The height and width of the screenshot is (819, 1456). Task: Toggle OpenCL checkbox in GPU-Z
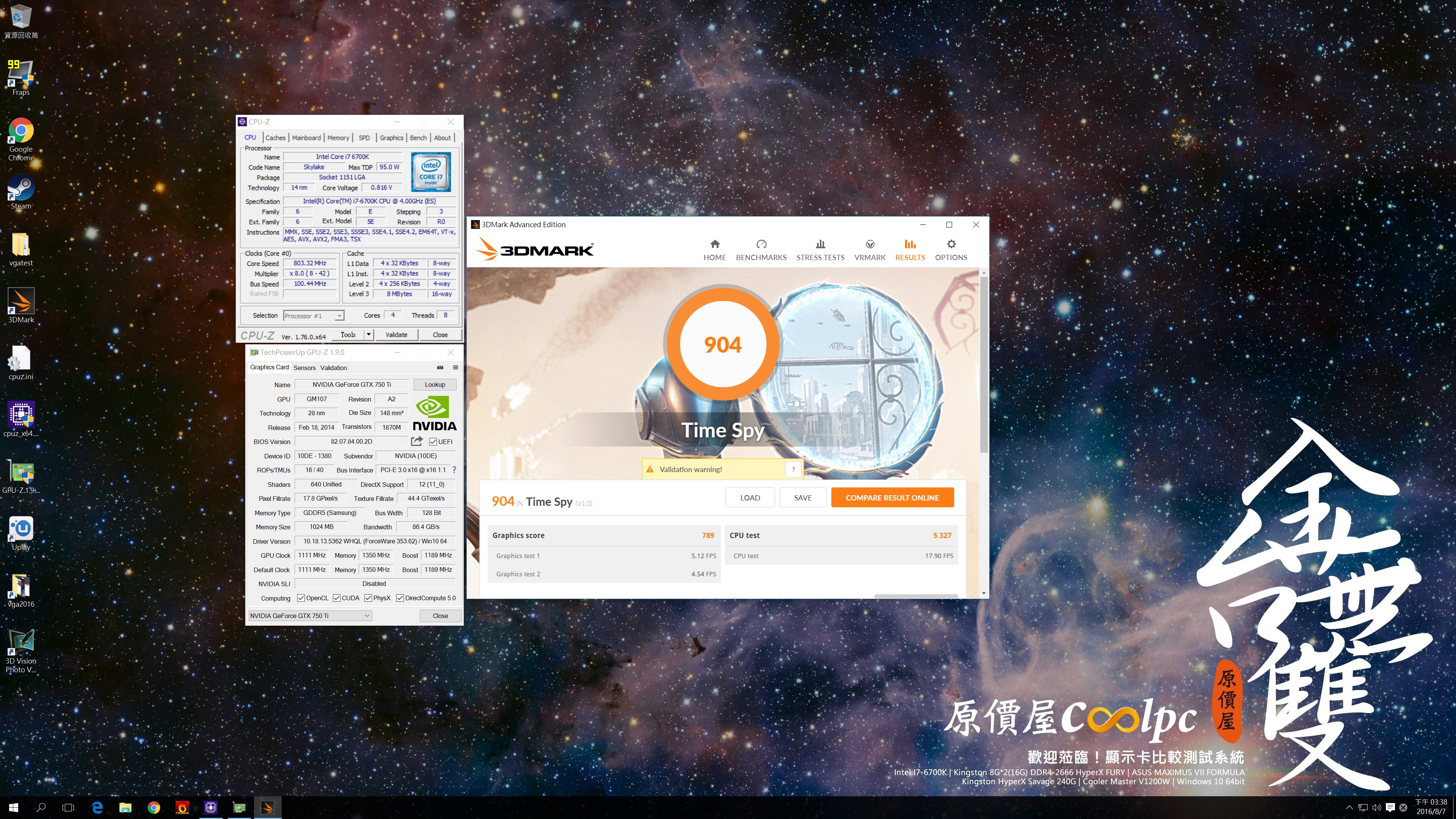(301, 598)
